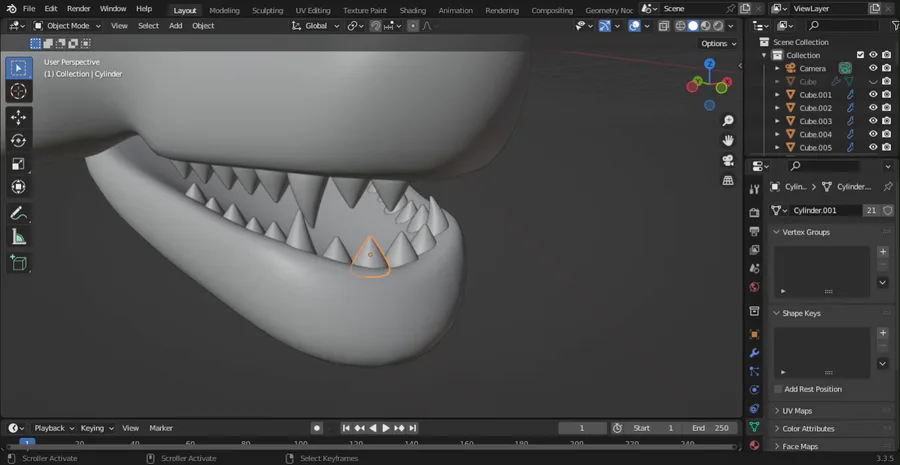Open Global transform orientation dropdown

pos(316,26)
